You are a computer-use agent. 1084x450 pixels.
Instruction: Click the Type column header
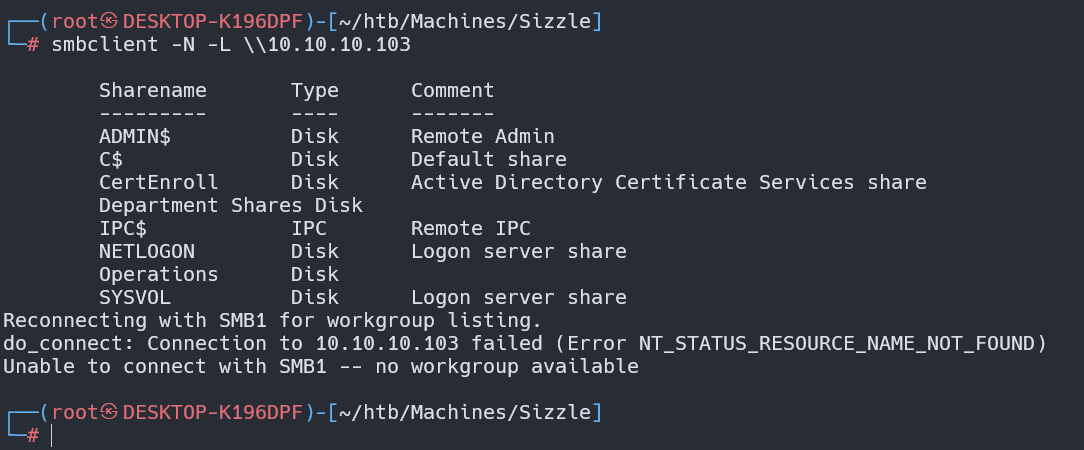click(315, 90)
